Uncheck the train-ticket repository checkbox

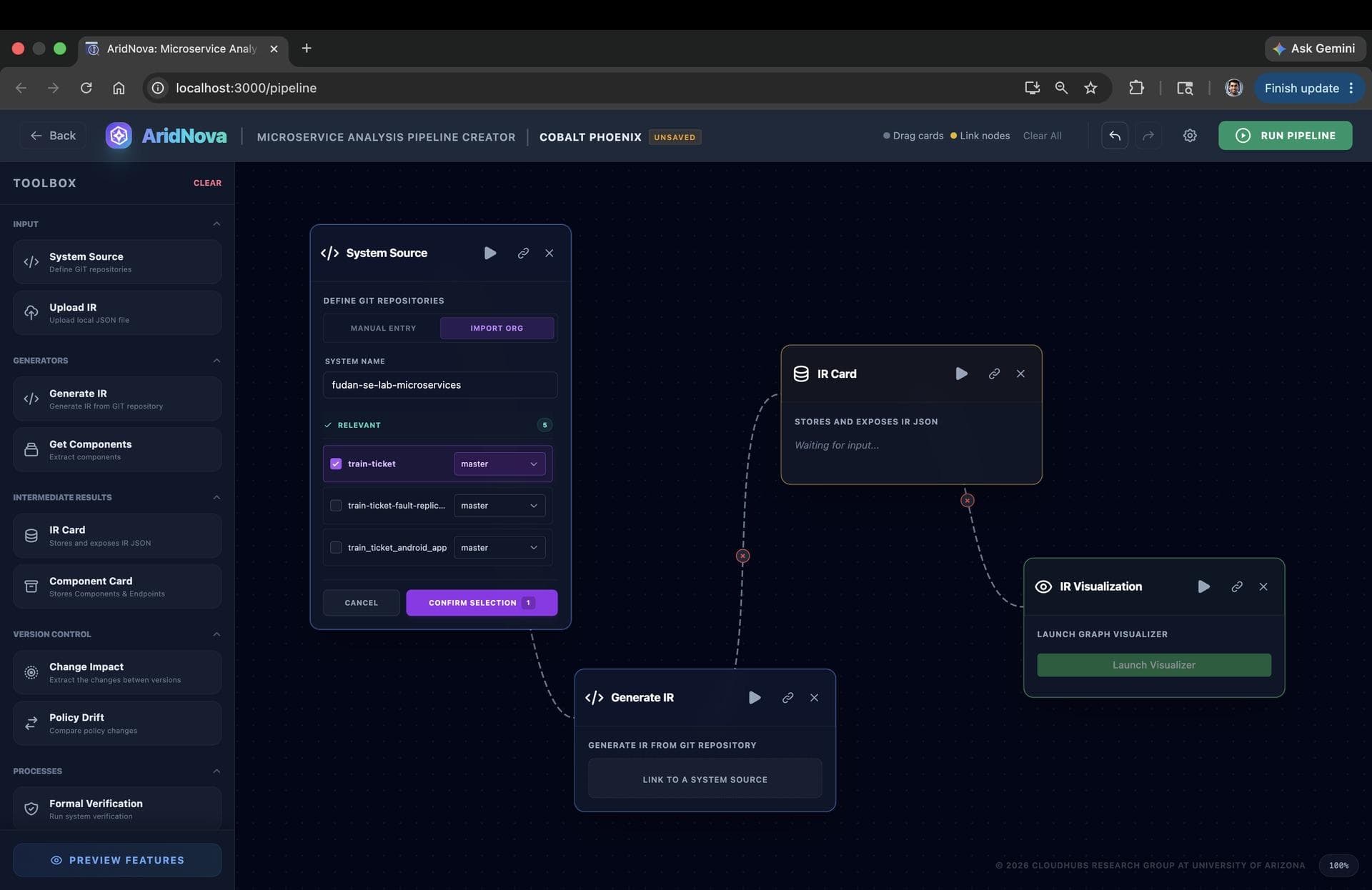tap(336, 464)
